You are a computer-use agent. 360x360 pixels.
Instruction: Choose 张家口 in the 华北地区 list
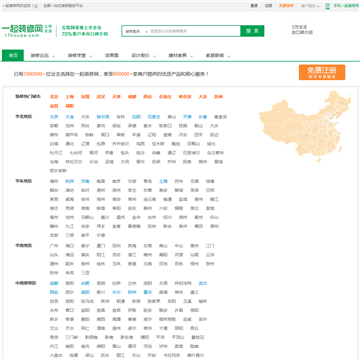165,126
